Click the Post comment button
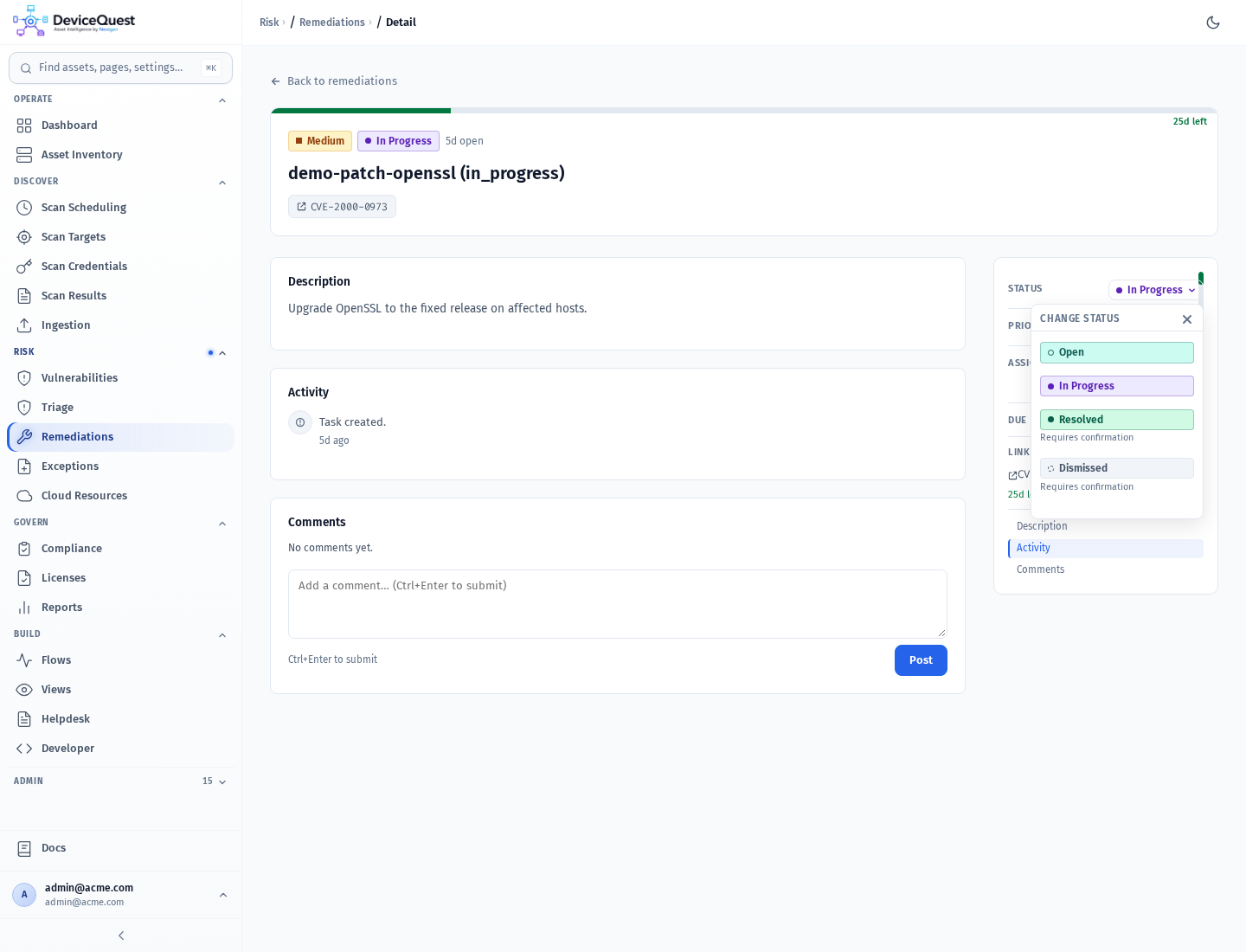The image size is (1246, 952). pos(921,660)
